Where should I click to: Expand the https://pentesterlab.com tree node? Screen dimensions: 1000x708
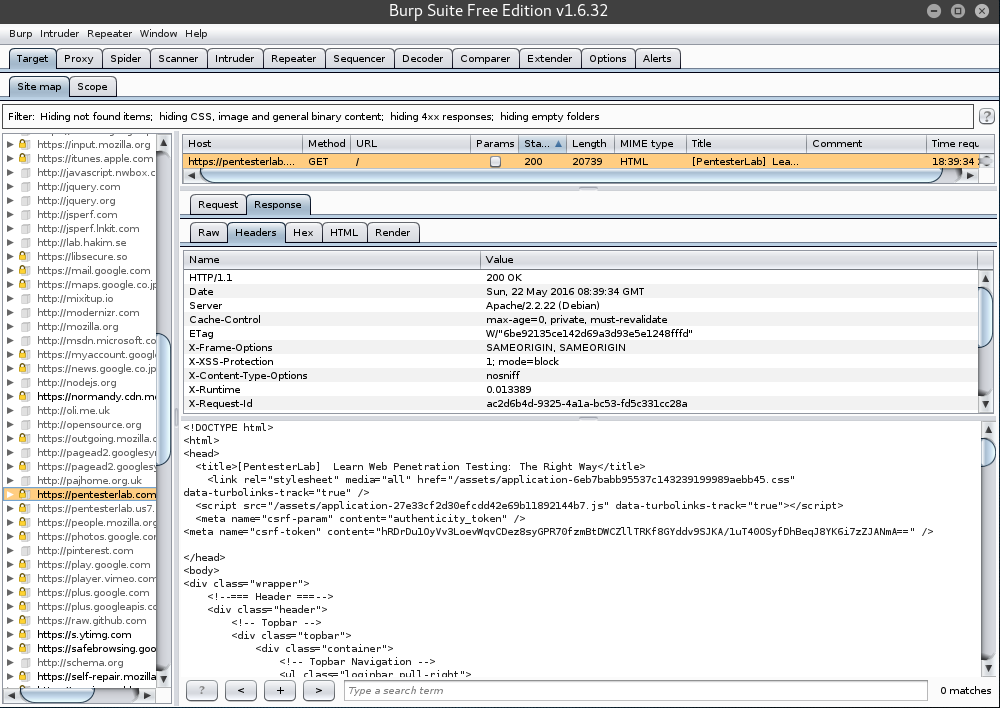pos(10,494)
